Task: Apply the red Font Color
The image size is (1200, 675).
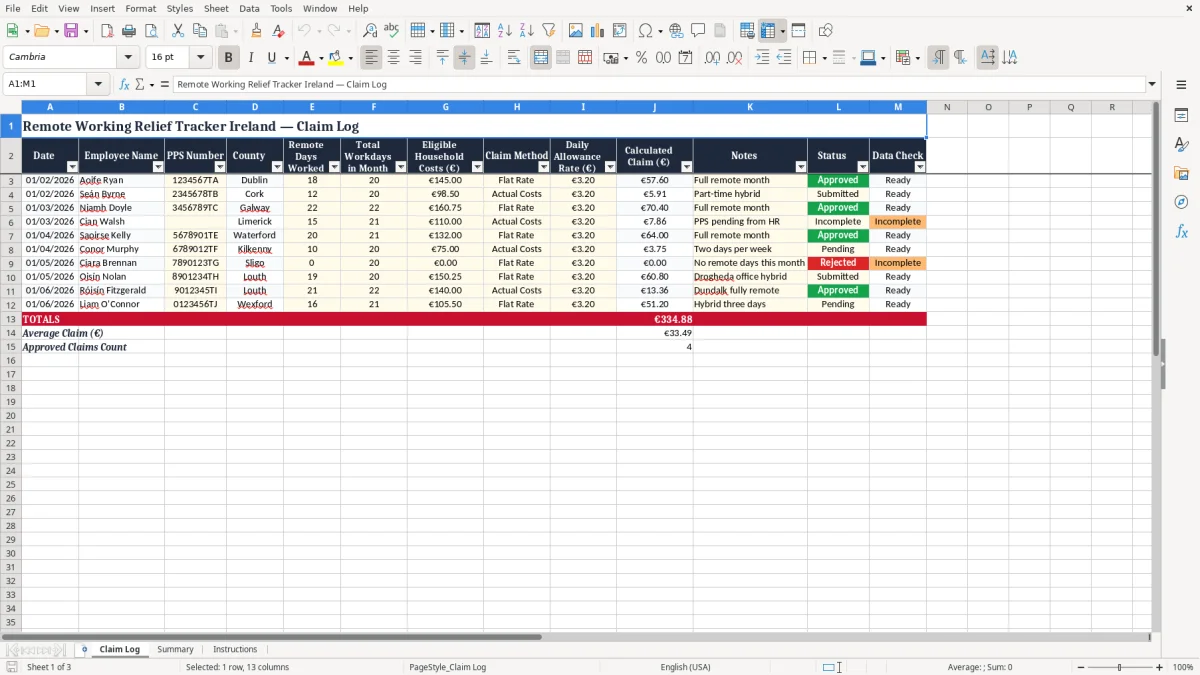Action: [307, 58]
